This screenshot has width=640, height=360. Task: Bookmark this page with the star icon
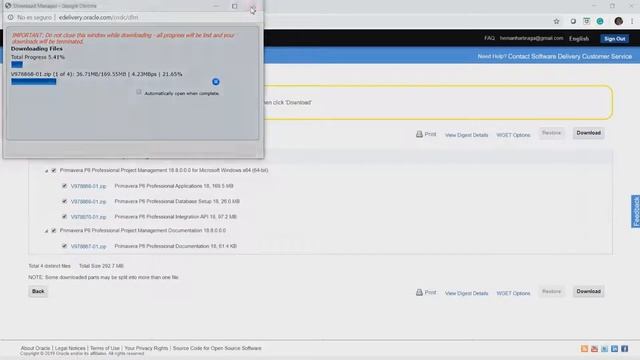tap(556, 21)
